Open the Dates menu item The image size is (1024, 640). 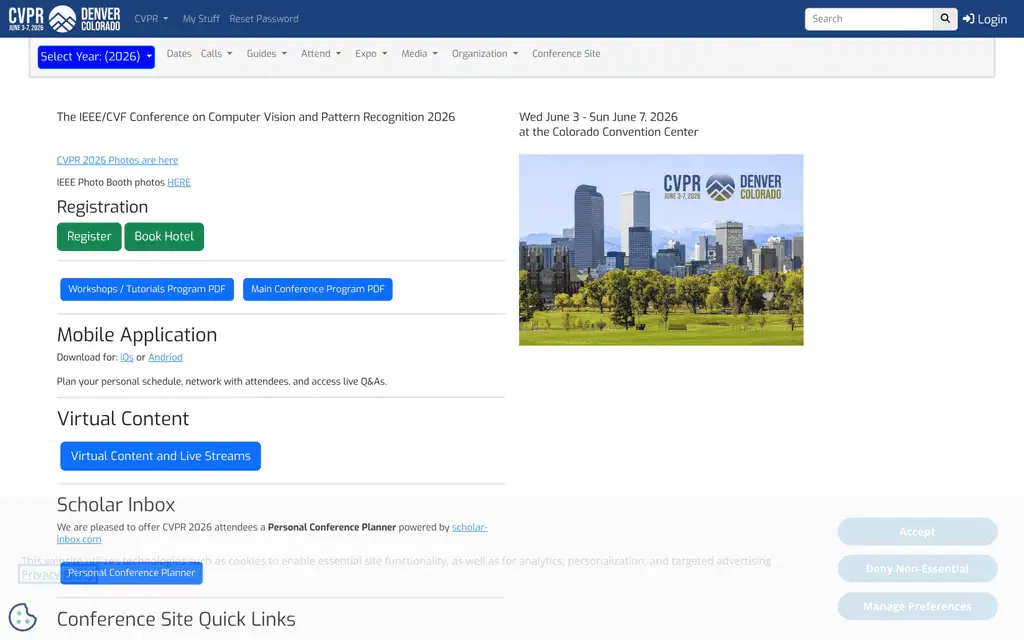(x=179, y=54)
